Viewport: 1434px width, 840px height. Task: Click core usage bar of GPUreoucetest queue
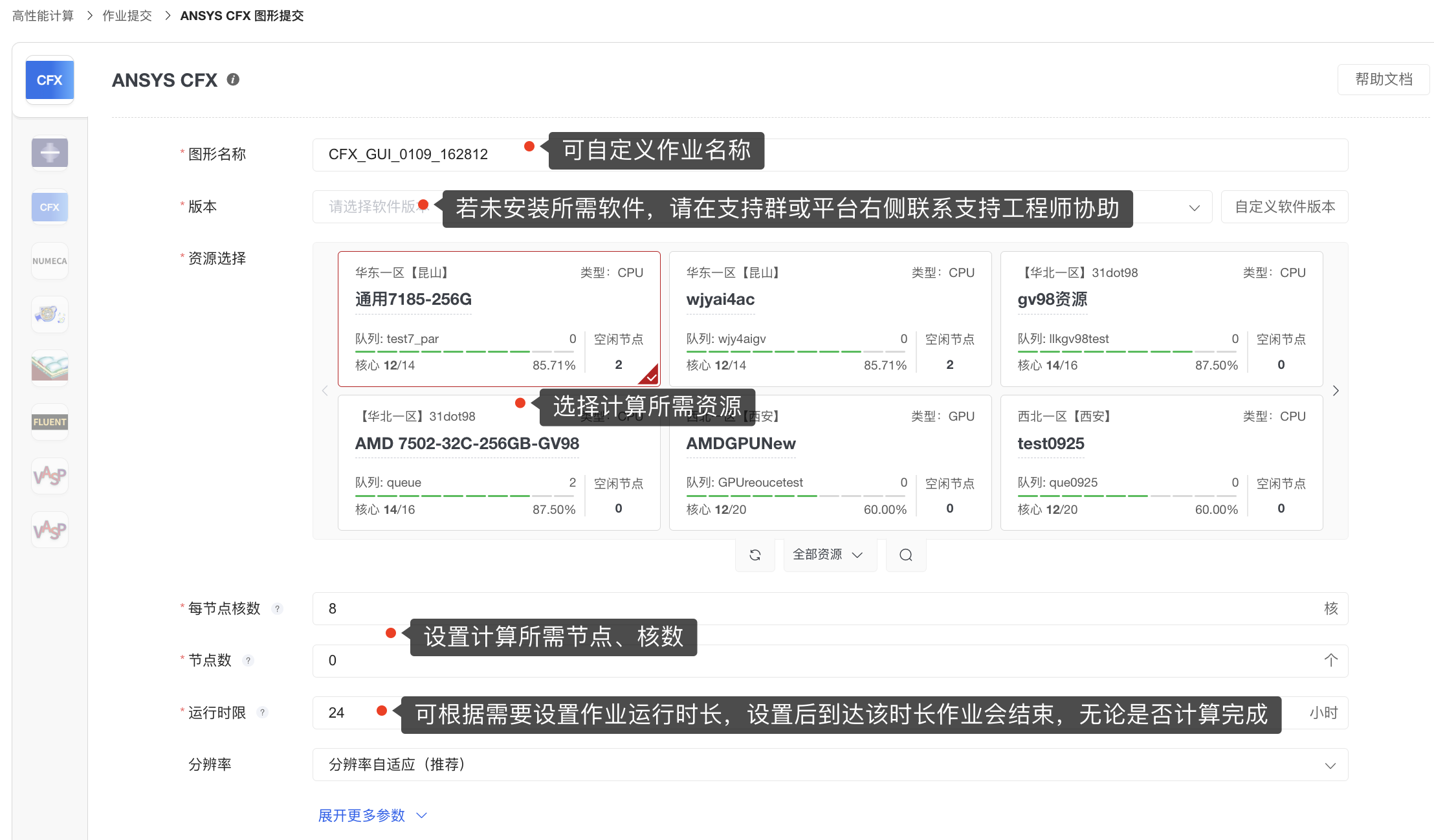pos(797,496)
